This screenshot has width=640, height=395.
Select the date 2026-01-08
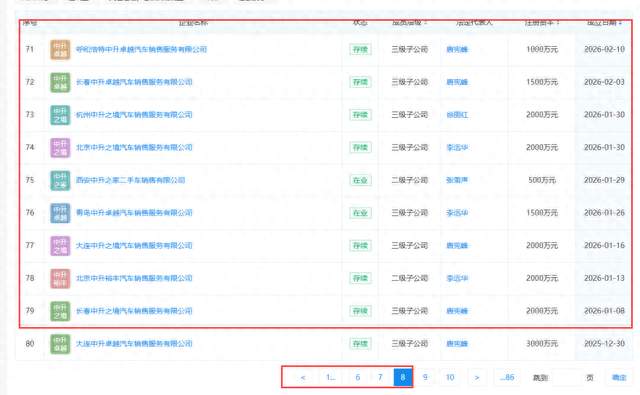604,311
